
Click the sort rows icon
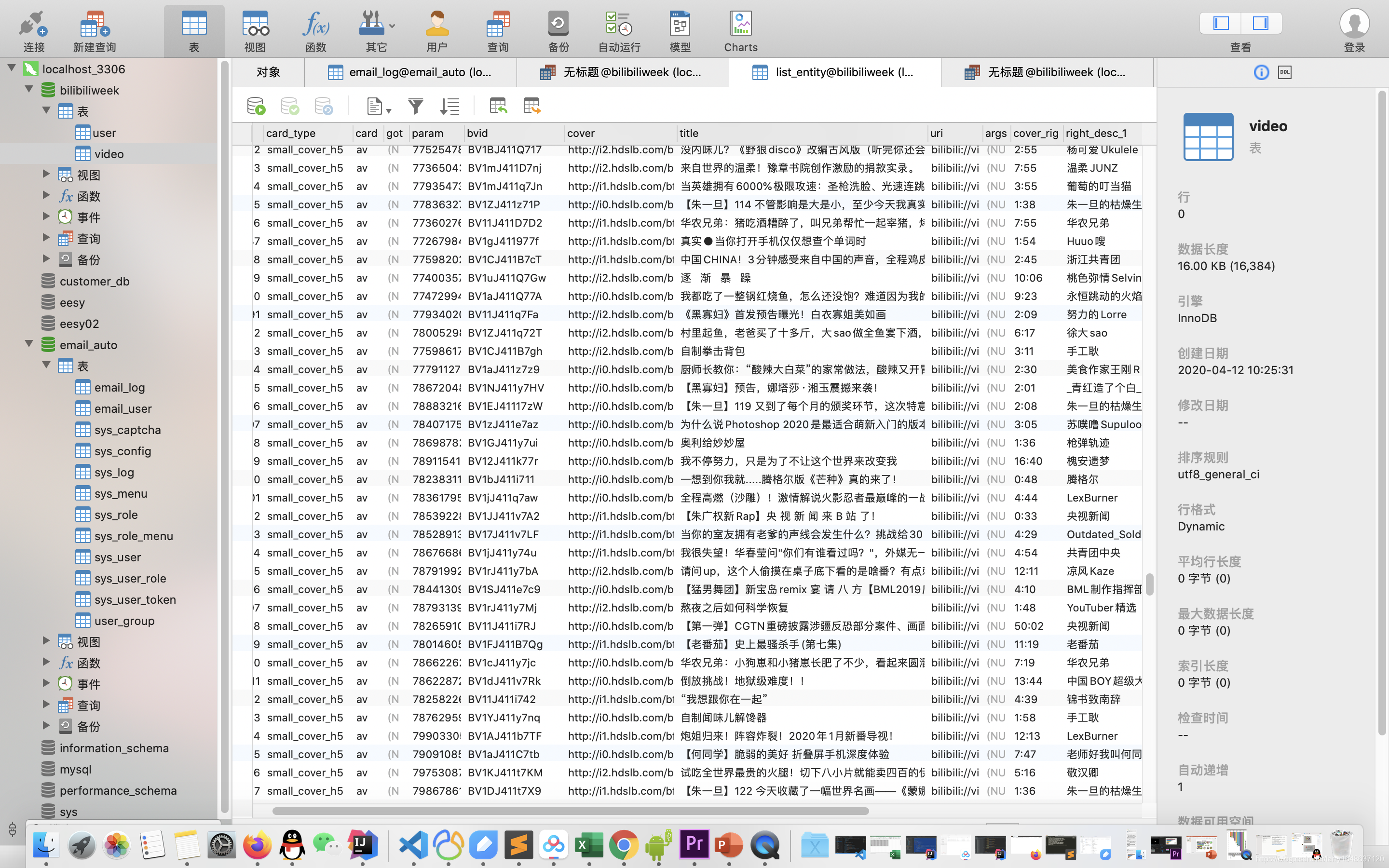pos(449,106)
